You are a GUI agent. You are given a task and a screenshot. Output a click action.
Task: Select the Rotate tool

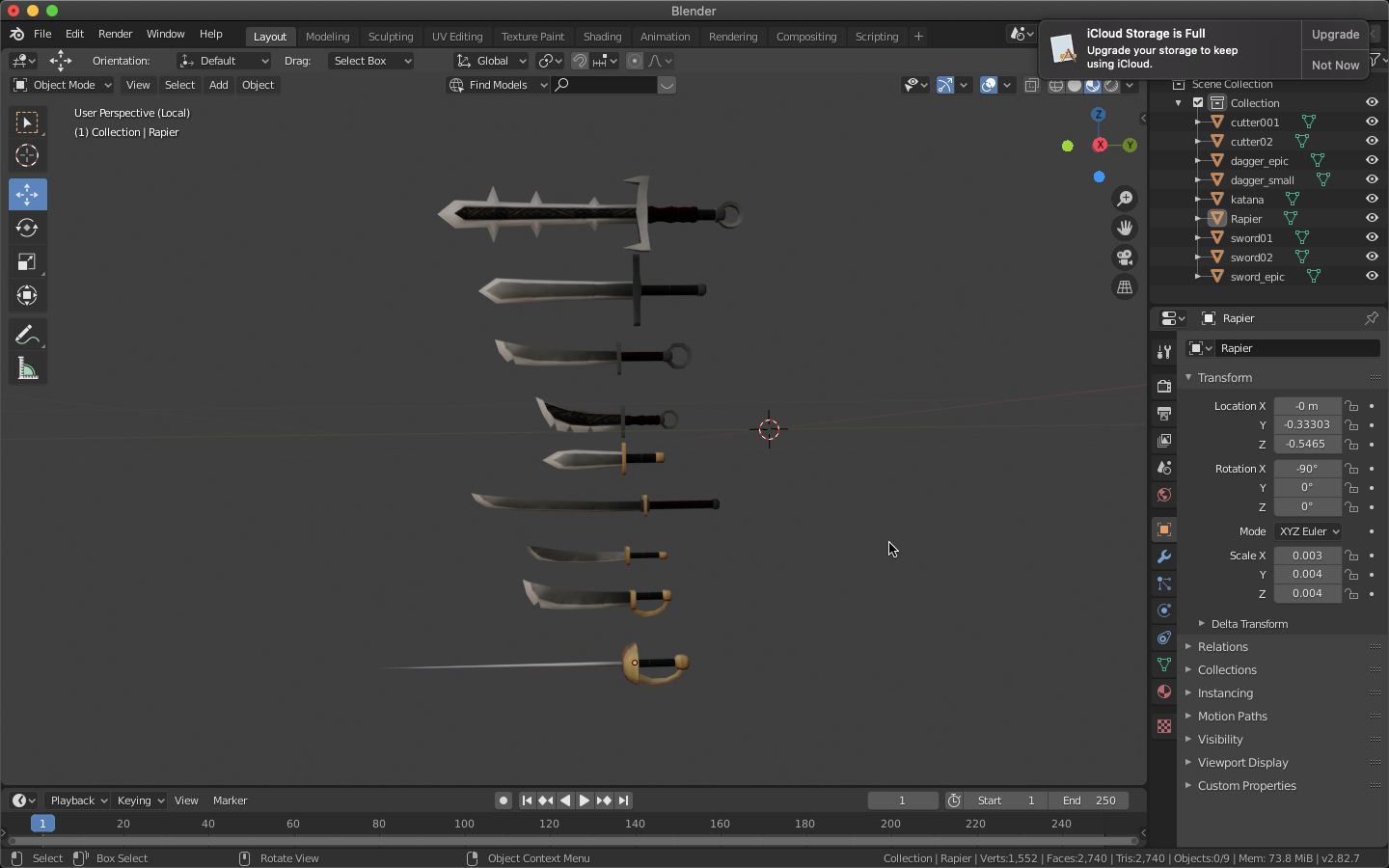tap(27, 229)
